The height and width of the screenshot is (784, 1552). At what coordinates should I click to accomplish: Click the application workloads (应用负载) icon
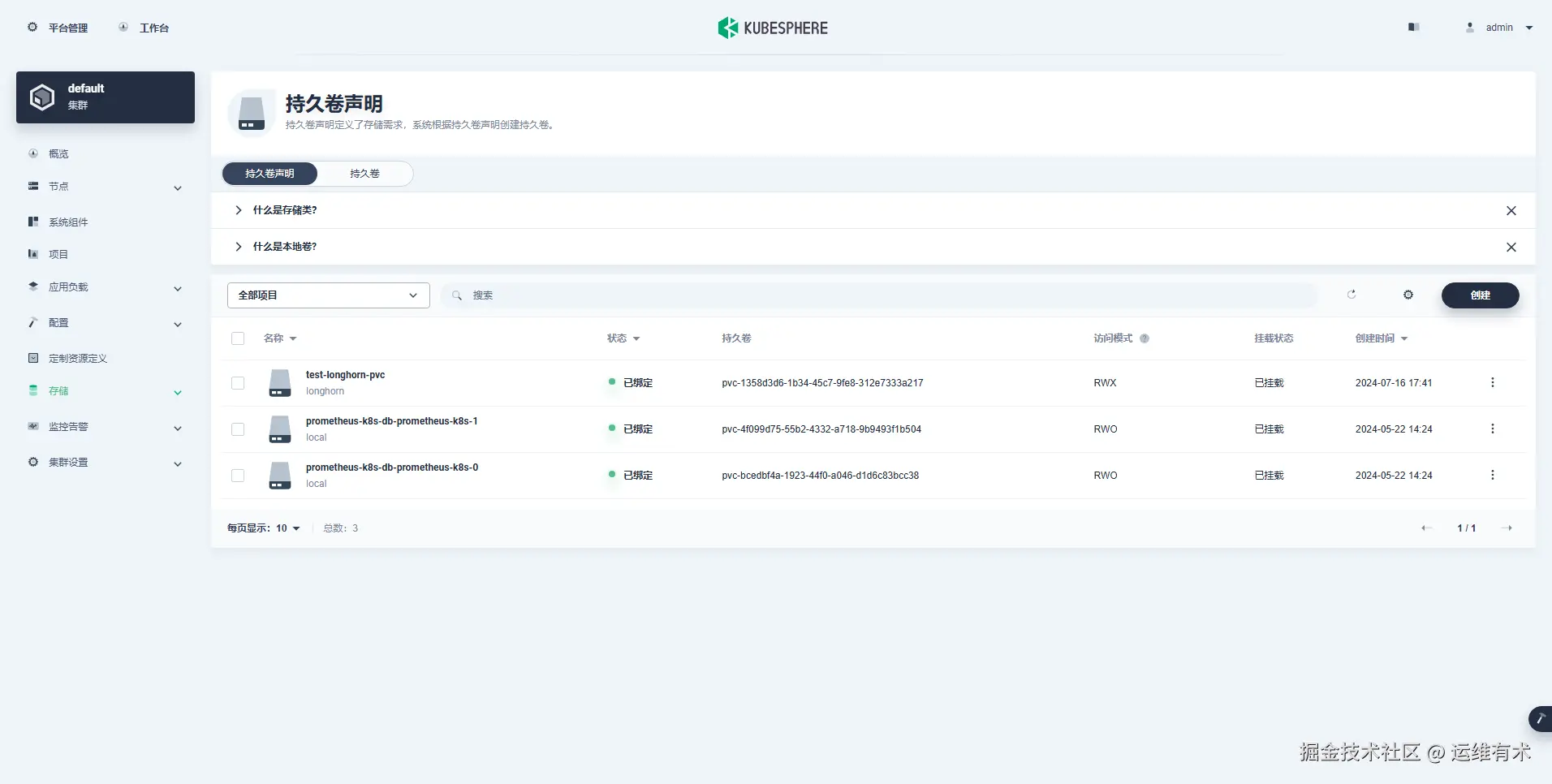point(33,286)
